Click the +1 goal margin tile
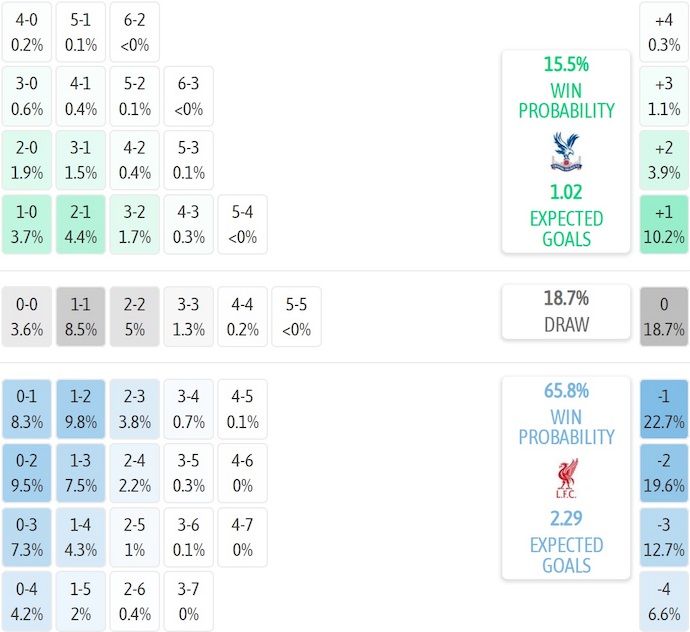 pyautogui.click(x=664, y=224)
